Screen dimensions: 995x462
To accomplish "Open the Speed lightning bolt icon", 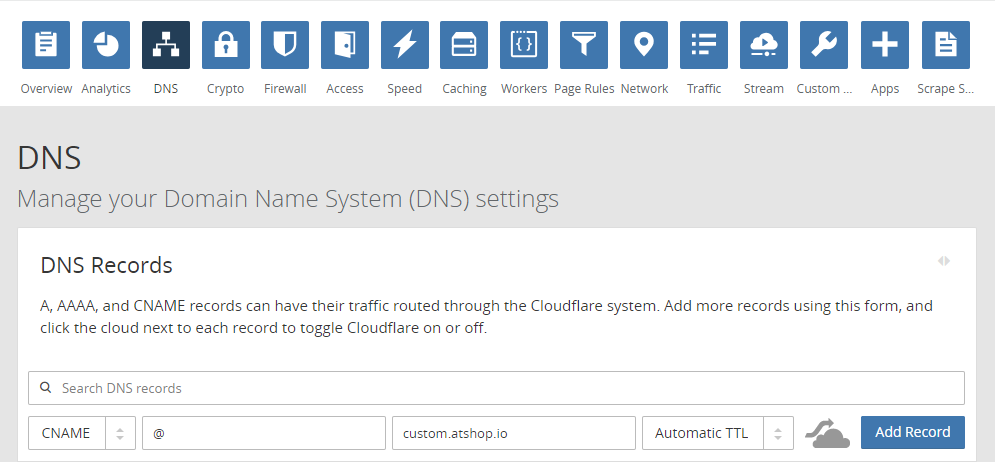I will click(x=405, y=45).
